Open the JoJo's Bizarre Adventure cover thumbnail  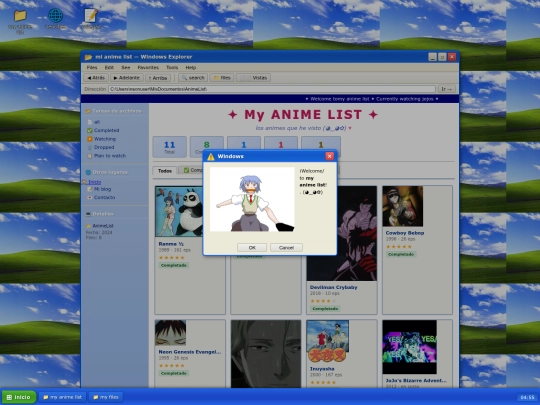(x=409, y=347)
